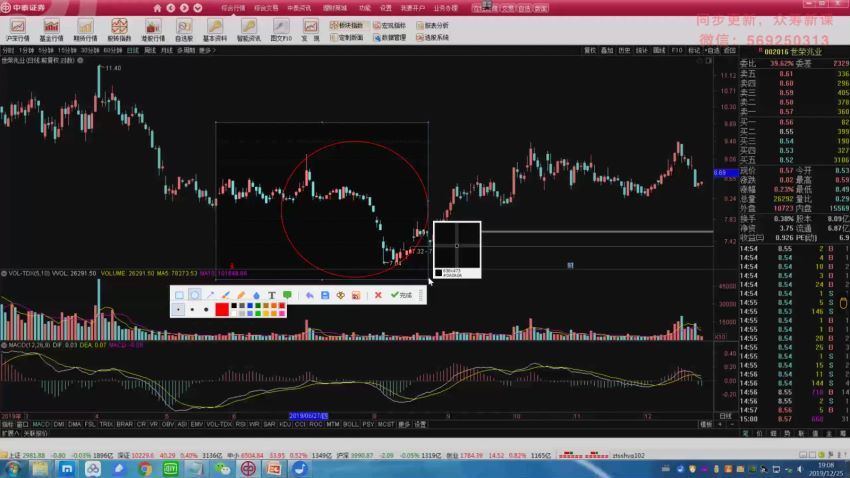Screen dimensions: 850x478
Task: Open file explorer from the taskbar
Action: coord(40,469)
